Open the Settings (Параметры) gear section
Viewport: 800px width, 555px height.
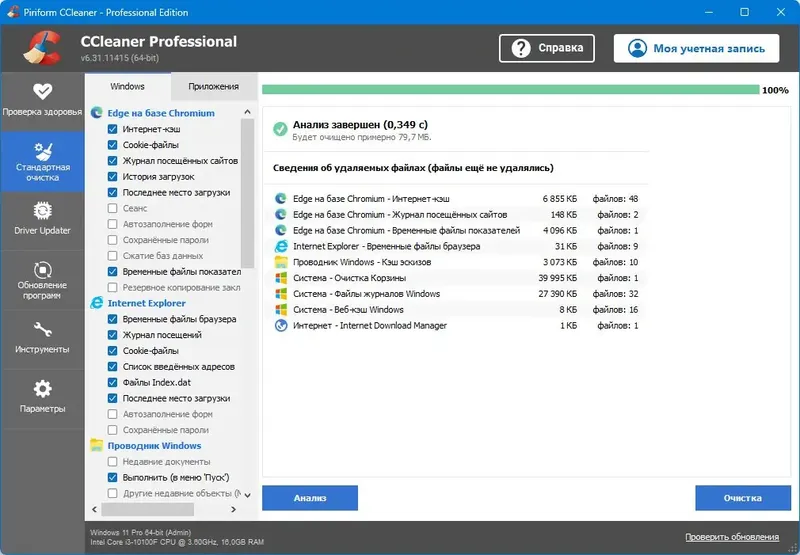click(42, 396)
